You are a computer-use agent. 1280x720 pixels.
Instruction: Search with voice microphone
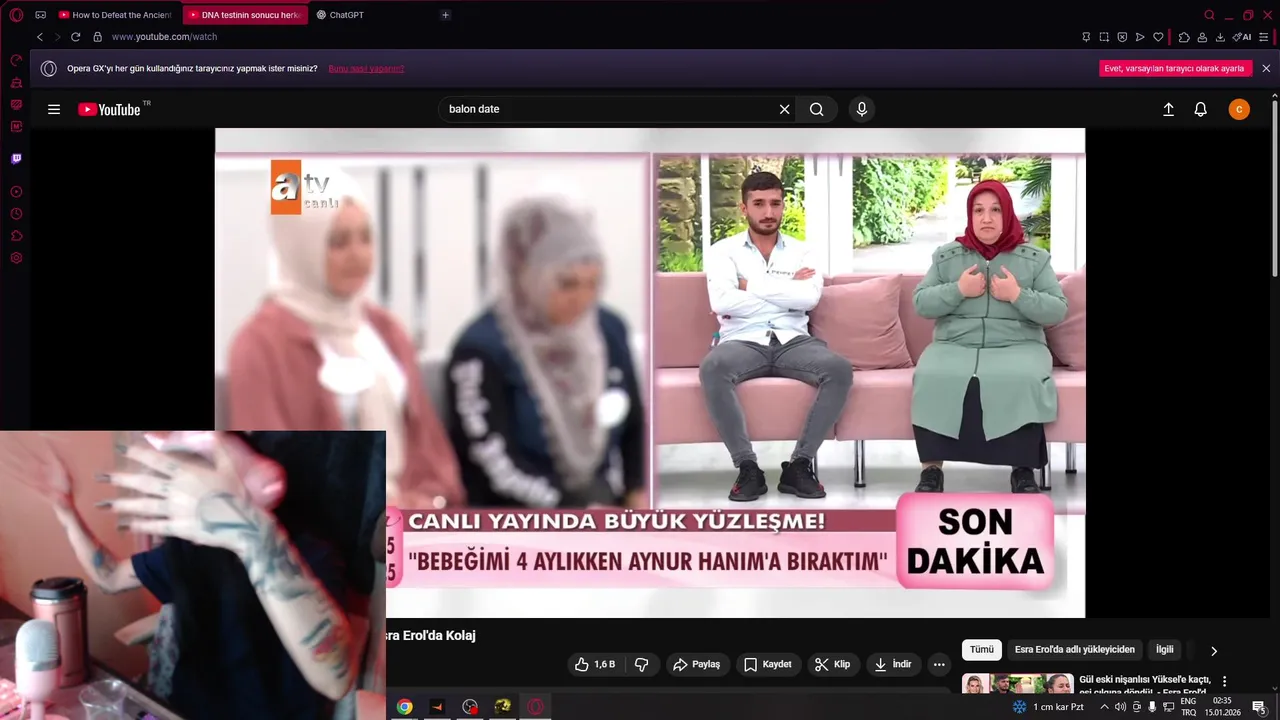coord(862,109)
